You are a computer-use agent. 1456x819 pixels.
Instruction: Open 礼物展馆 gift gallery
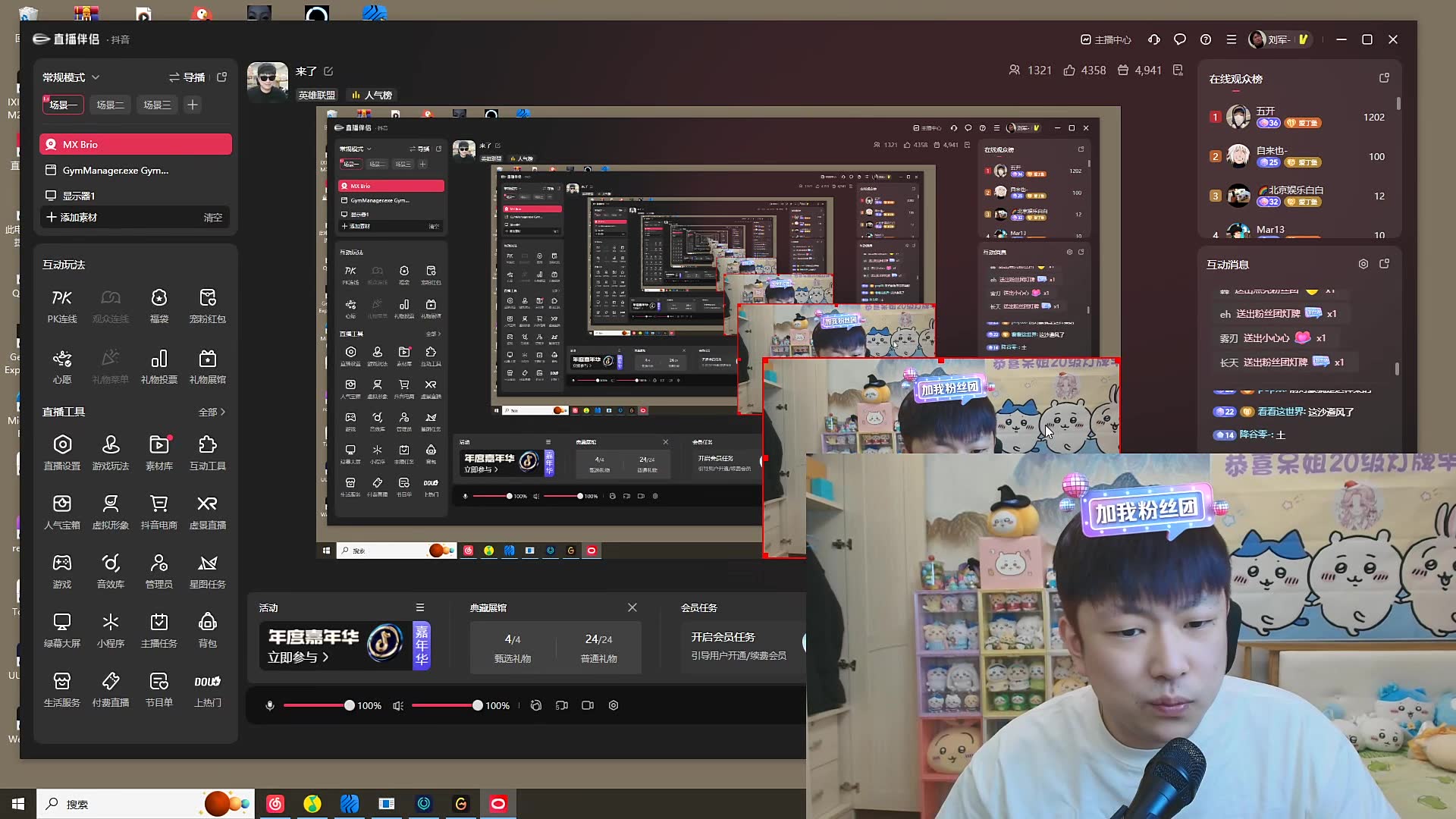point(208,367)
